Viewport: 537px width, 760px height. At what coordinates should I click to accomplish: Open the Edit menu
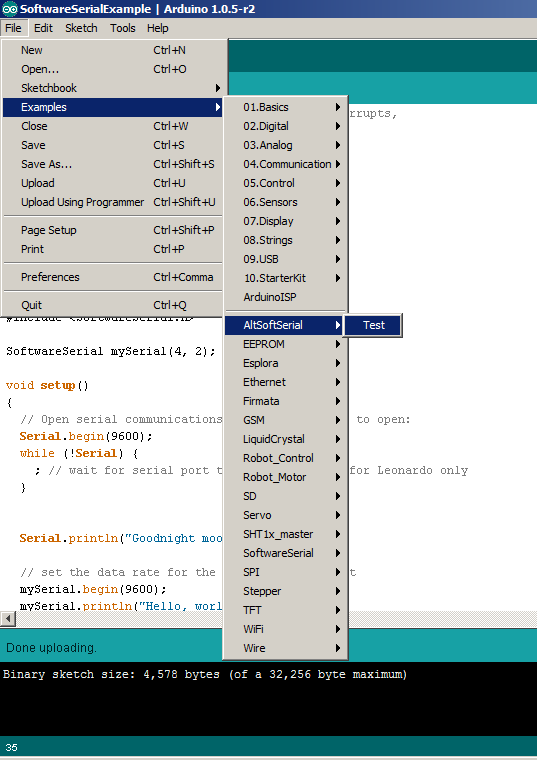(43, 28)
